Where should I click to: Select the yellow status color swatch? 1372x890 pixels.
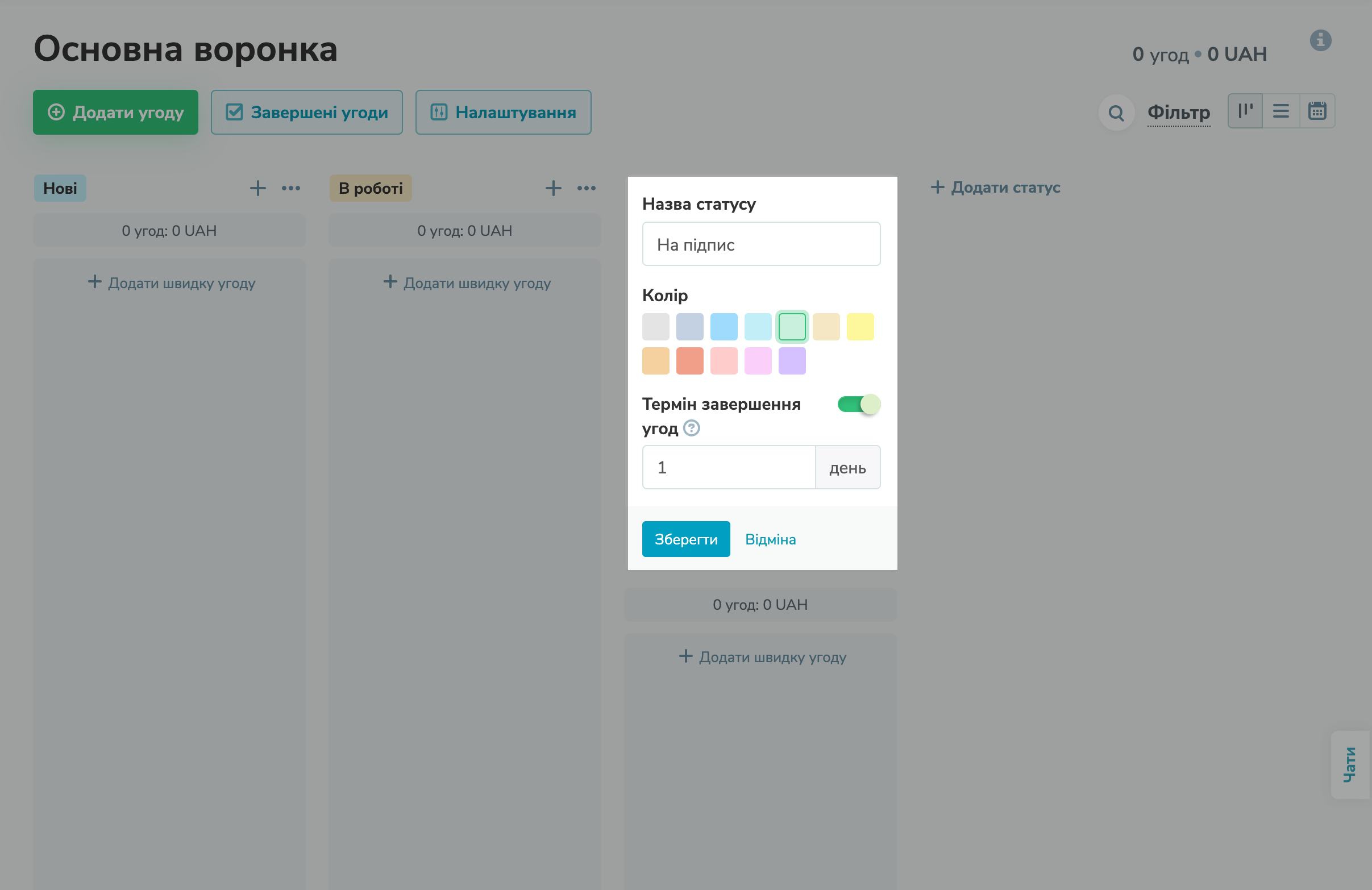(x=859, y=326)
